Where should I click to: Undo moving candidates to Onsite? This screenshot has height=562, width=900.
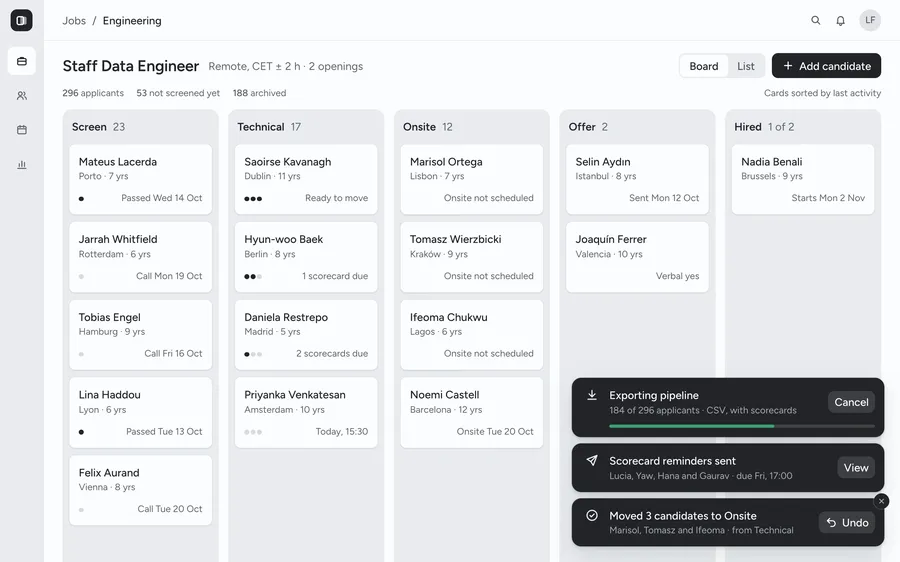(847, 522)
